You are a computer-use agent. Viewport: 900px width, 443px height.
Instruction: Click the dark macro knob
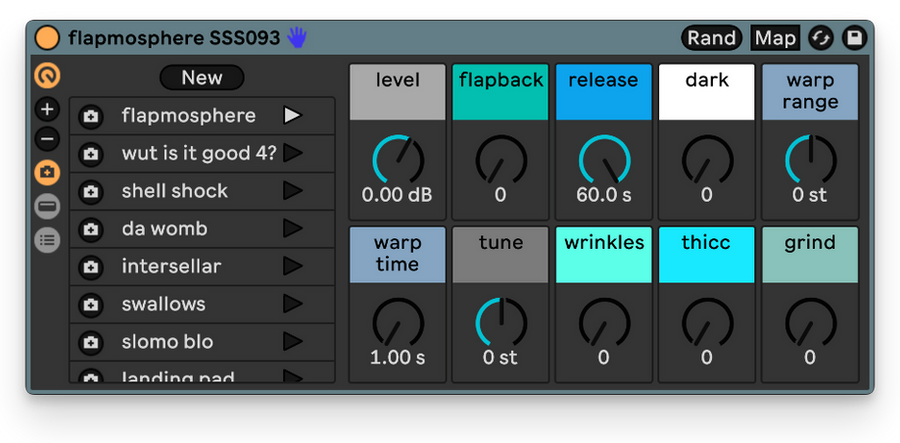(x=707, y=160)
